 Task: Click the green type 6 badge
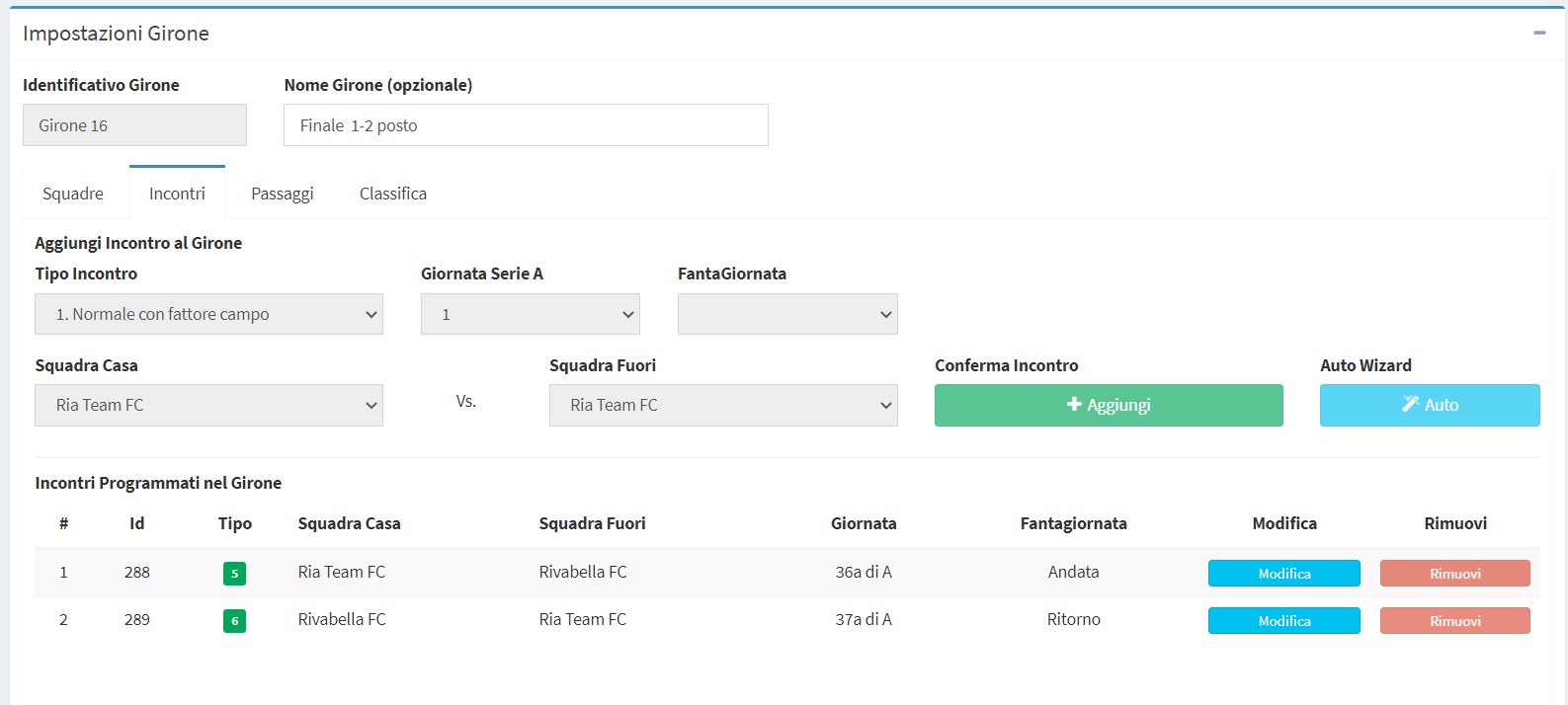[234, 621]
